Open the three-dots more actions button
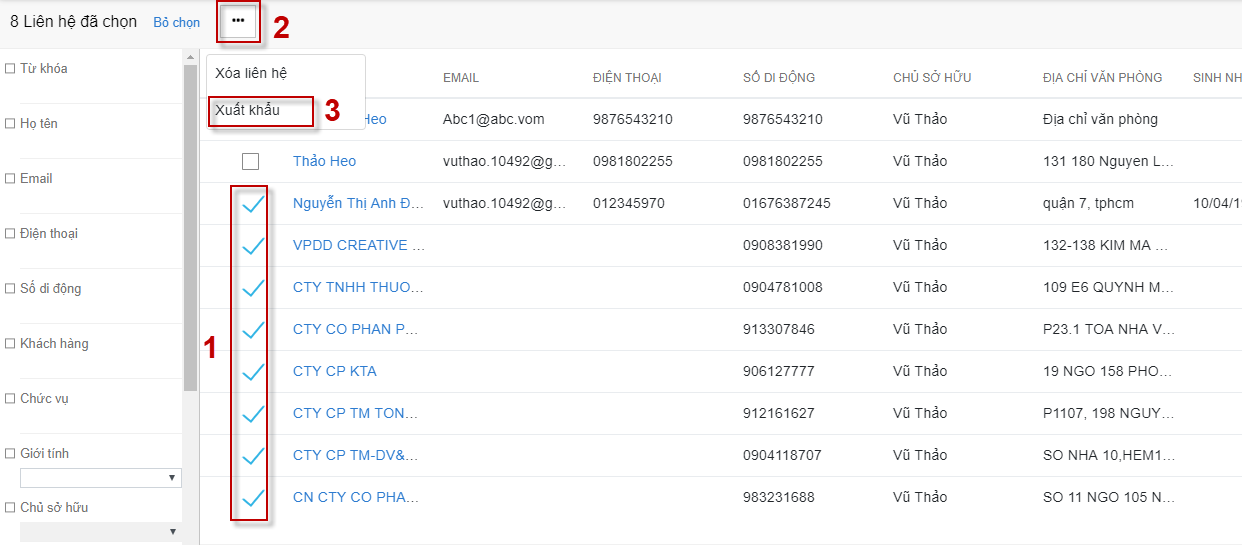This screenshot has width=1242, height=545. [238, 21]
